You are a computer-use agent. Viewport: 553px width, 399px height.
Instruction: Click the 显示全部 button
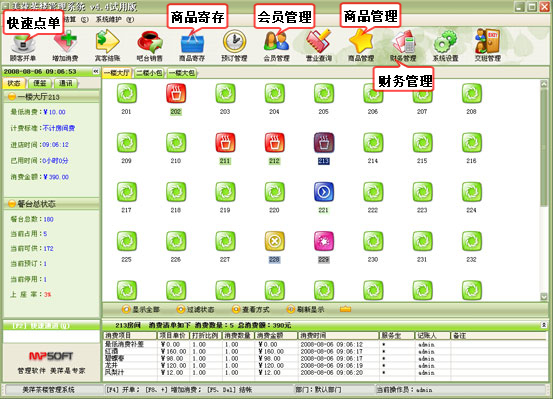pos(141,309)
